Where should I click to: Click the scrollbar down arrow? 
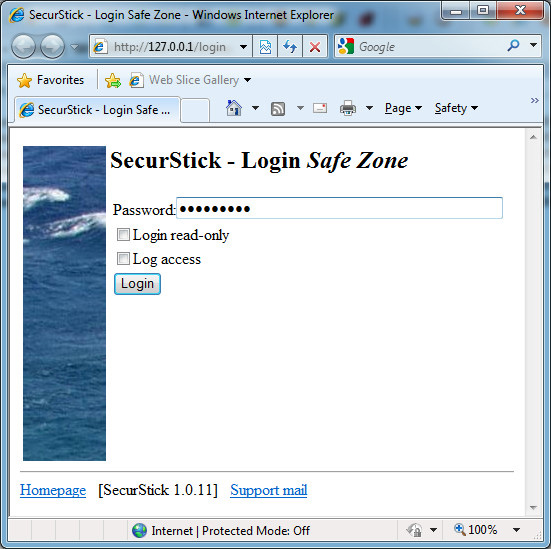[x=533, y=508]
